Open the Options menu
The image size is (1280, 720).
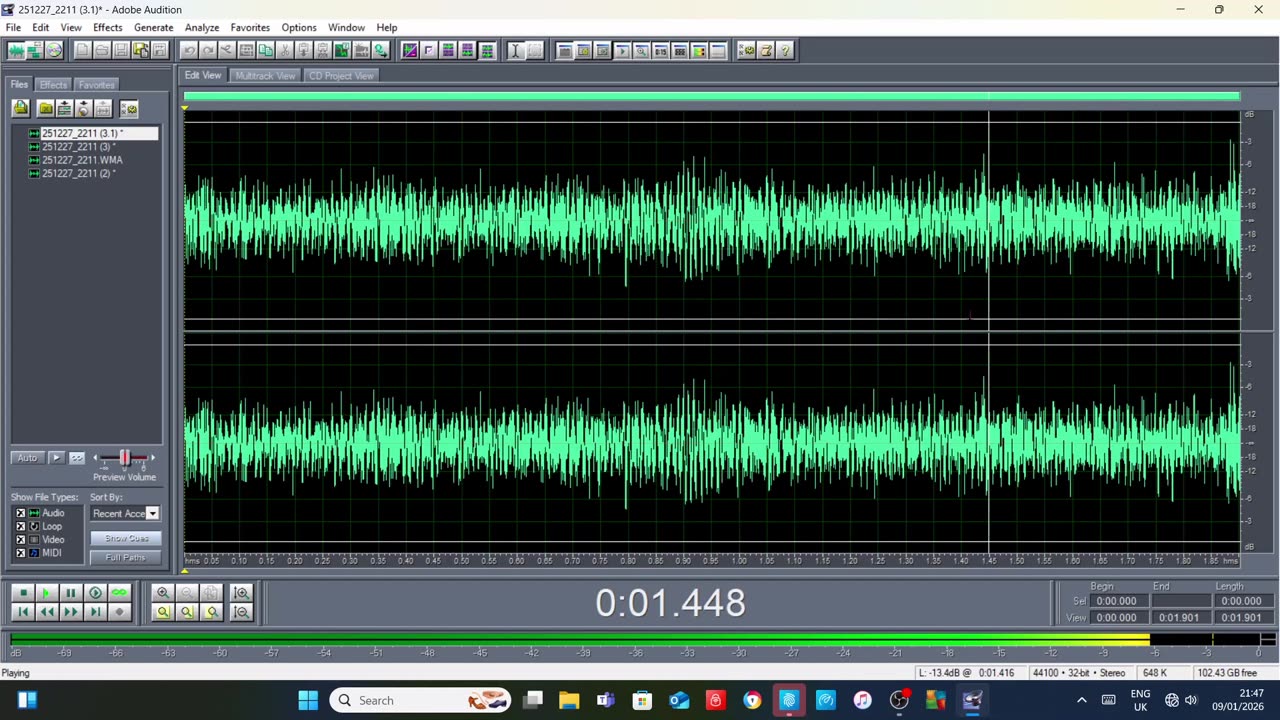(x=299, y=27)
